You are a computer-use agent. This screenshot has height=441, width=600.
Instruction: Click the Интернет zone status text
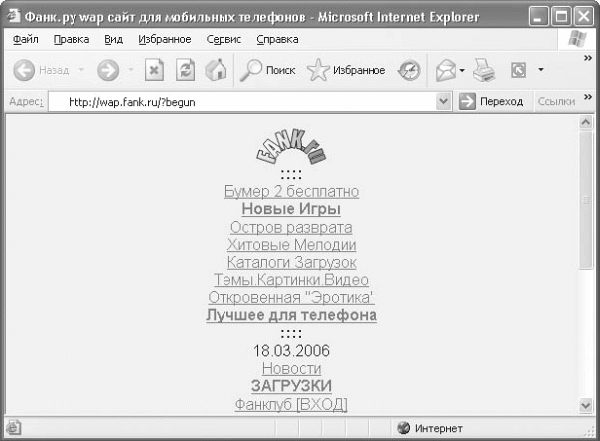click(439, 428)
